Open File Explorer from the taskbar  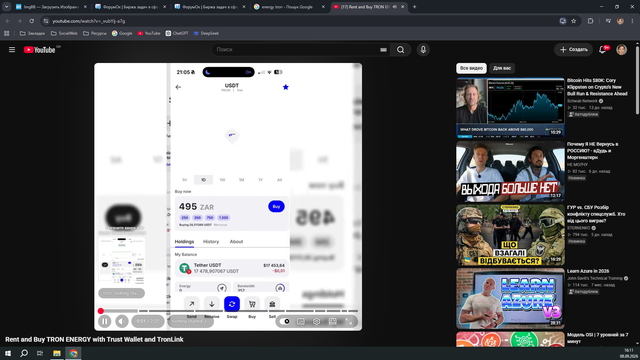tap(57, 353)
